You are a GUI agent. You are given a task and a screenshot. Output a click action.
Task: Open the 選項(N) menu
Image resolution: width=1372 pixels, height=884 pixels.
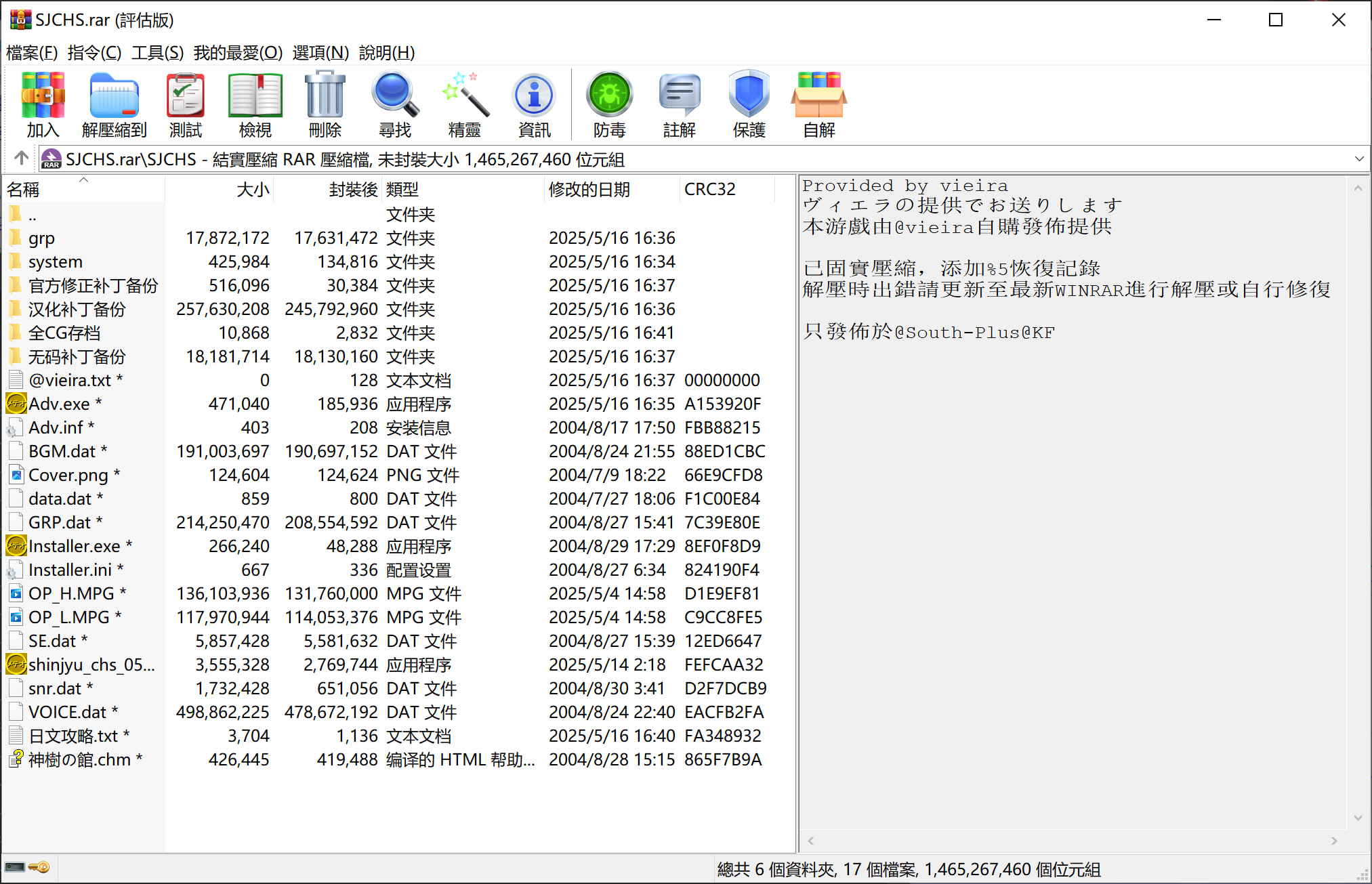click(x=320, y=53)
